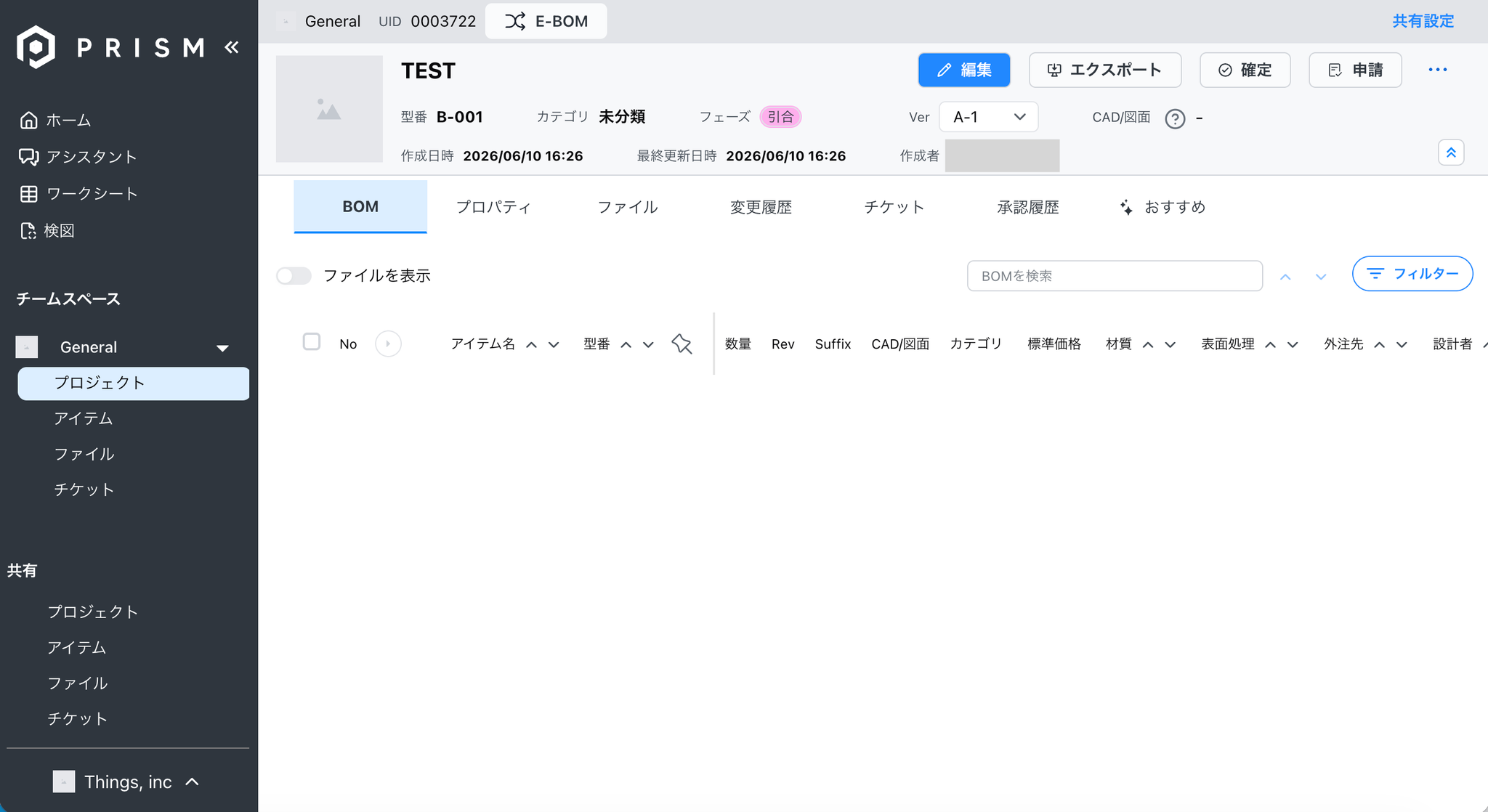Click the Suffix column header

[833, 344]
